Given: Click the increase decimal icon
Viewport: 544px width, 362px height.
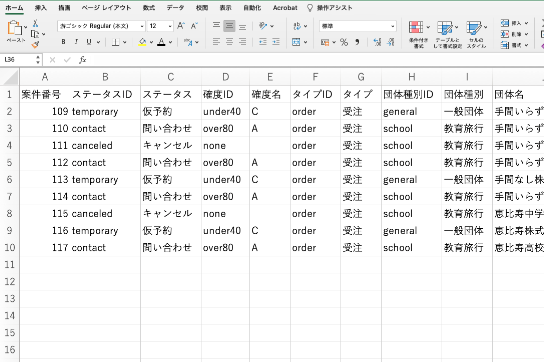Looking at the screenshot, I should click(x=377, y=42).
